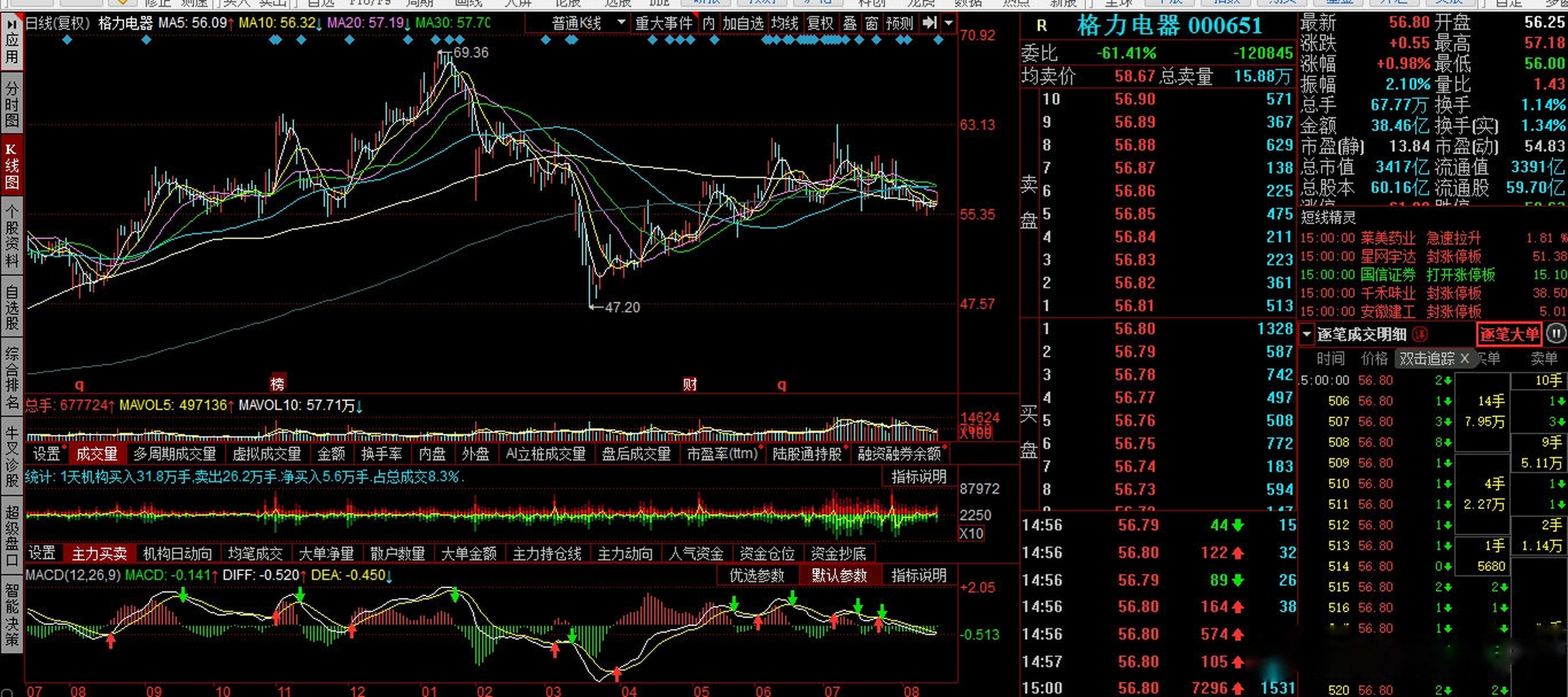This screenshot has width=1568, height=697.
Task: Open the toolbar overflow dropdown after 预测
Action: (x=948, y=23)
